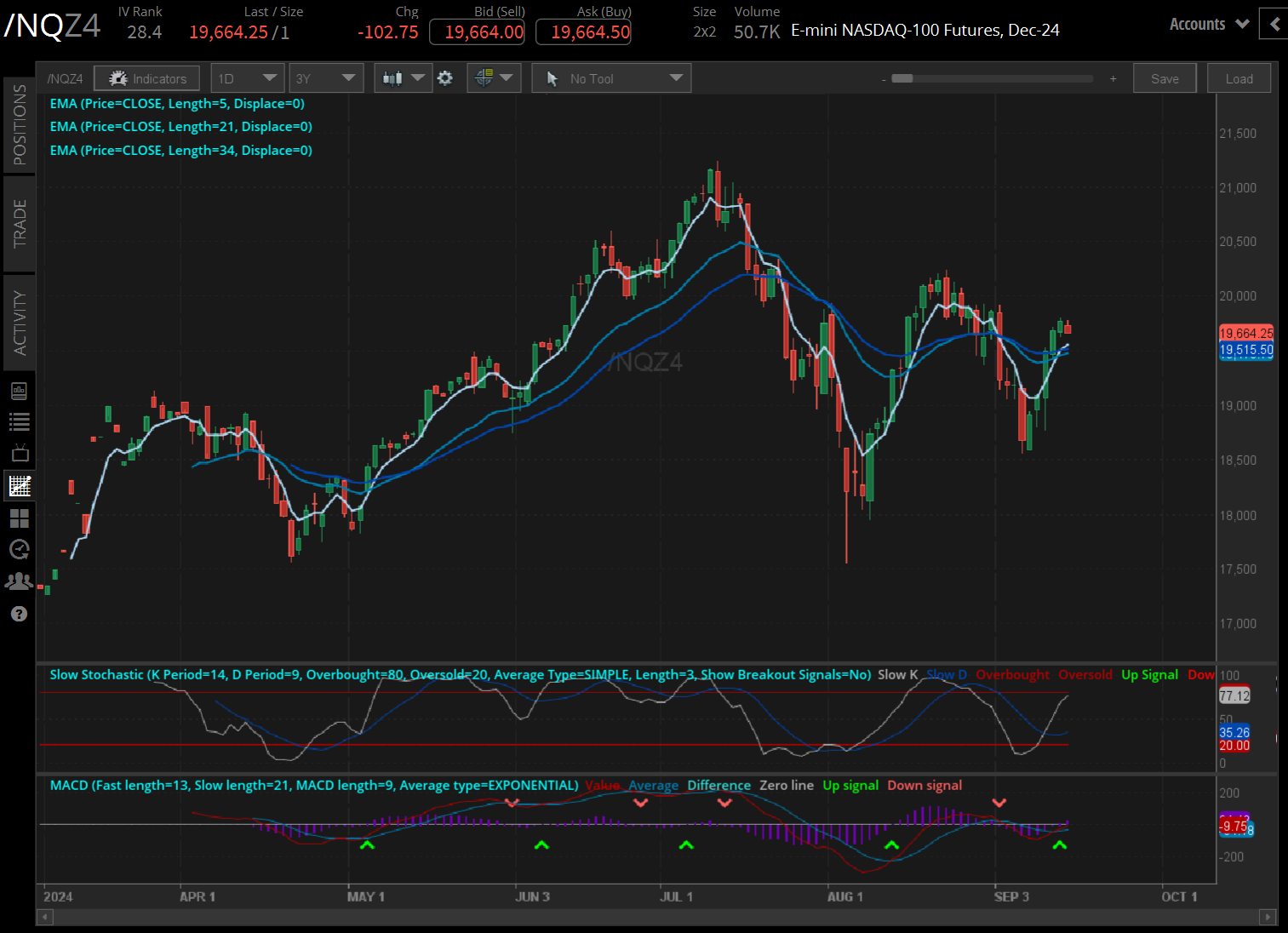Select the chart icon in the left sidebar
The width and height of the screenshot is (1288, 933).
[x=19, y=485]
